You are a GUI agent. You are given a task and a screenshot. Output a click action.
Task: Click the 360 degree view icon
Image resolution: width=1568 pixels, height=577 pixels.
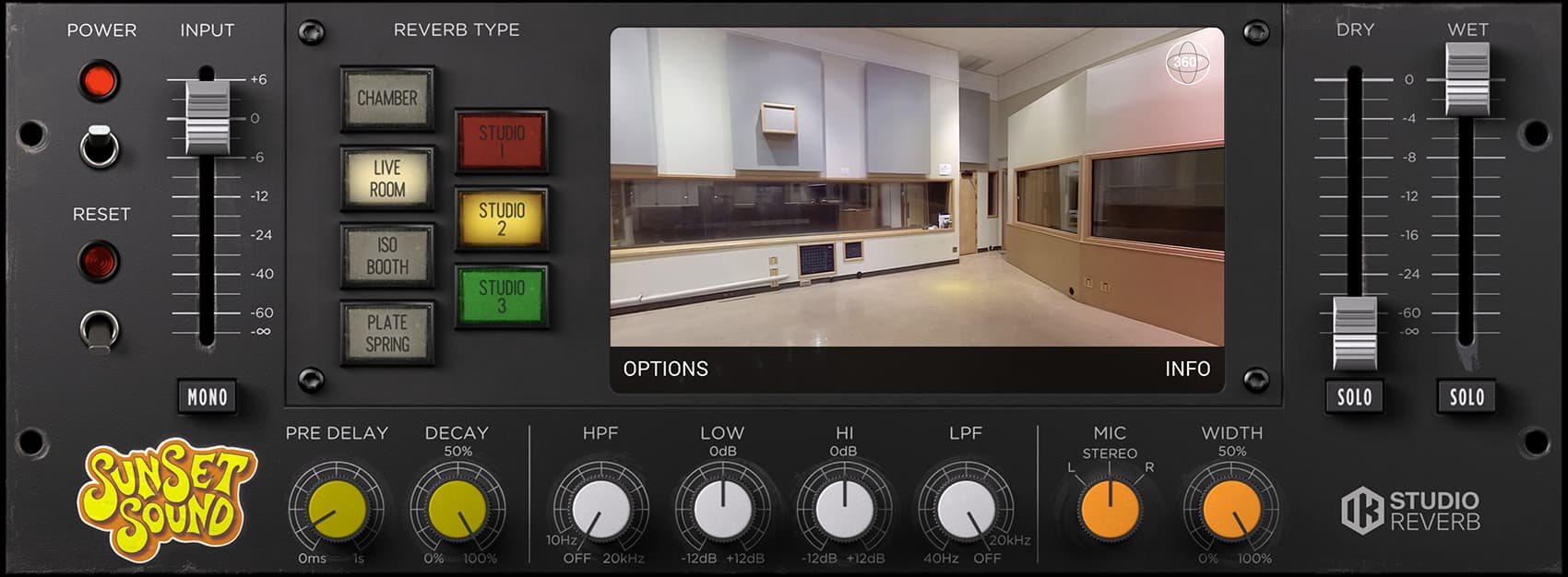(1187, 63)
